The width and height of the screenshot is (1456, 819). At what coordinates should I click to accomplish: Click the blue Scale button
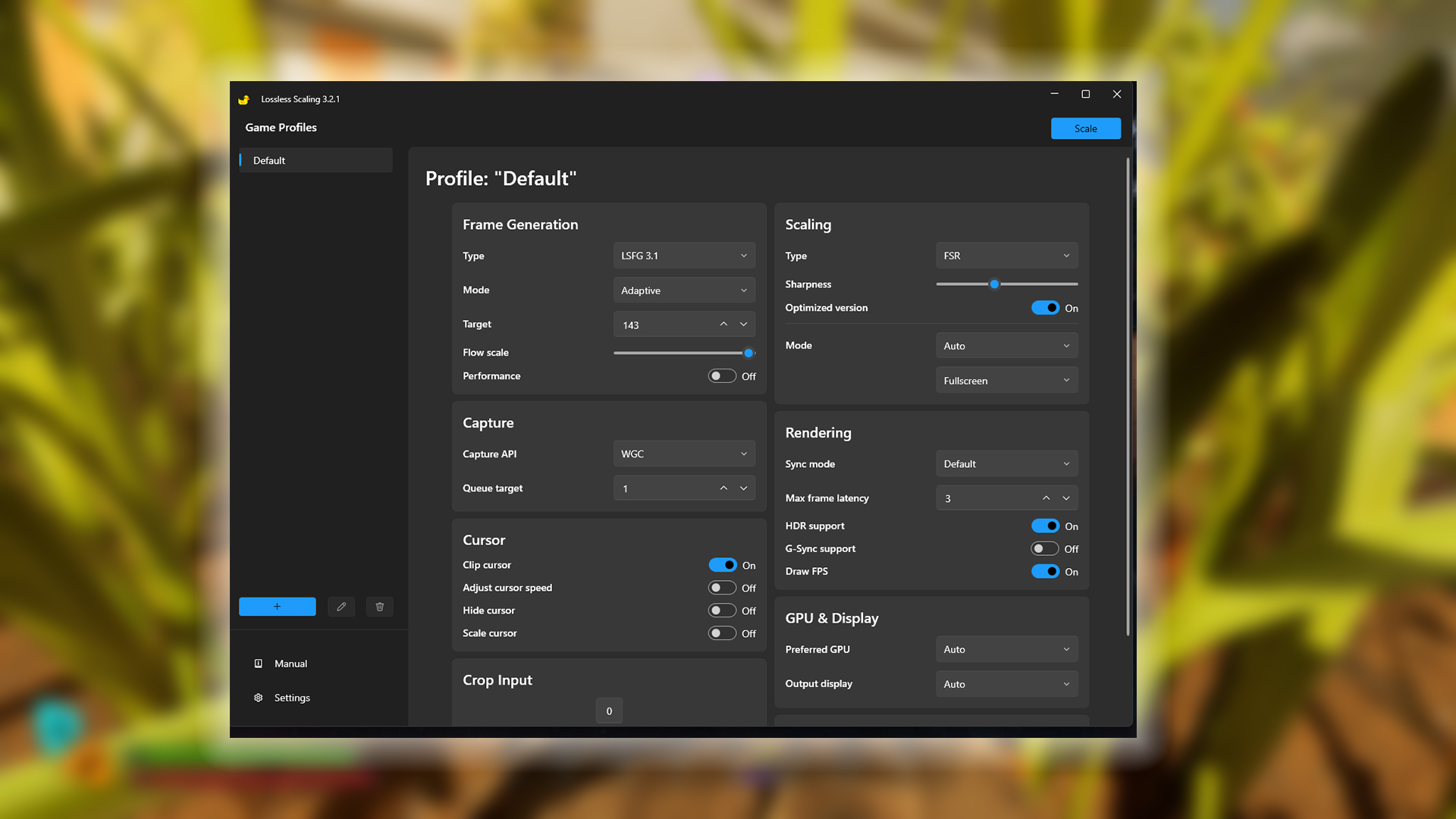click(x=1086, y=128)
